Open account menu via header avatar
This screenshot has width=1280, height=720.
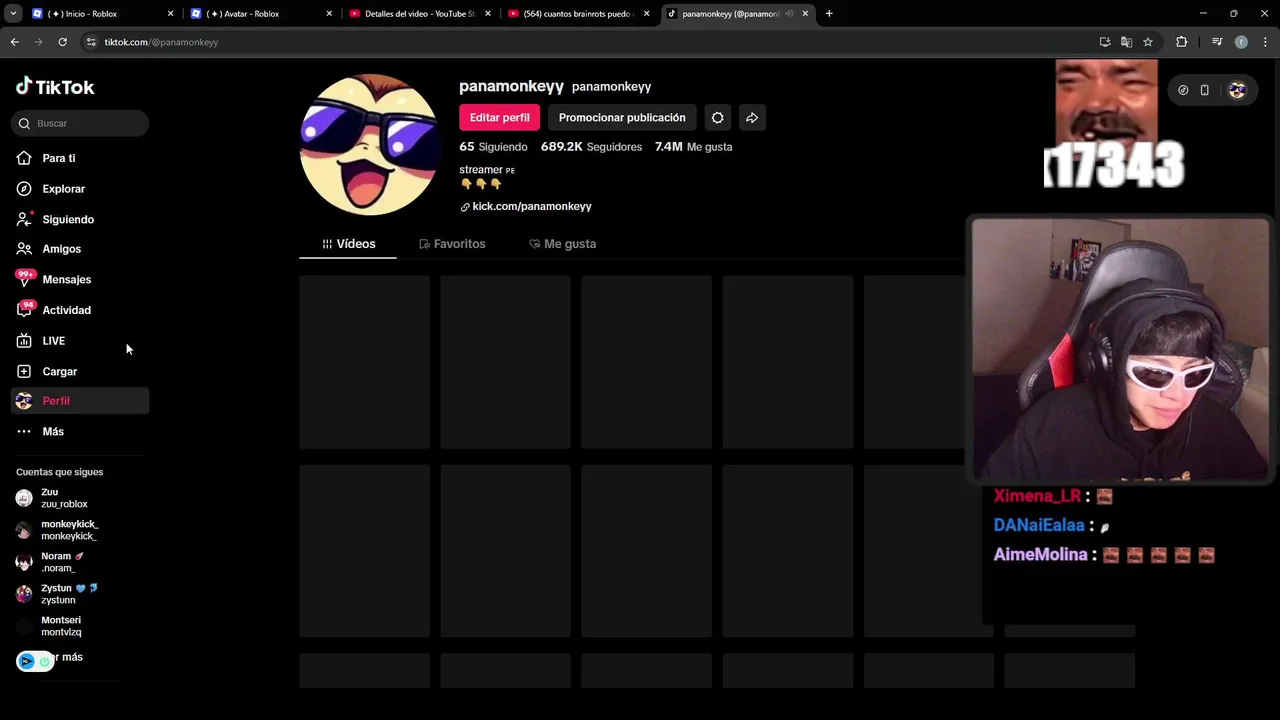coord(1237,90)
